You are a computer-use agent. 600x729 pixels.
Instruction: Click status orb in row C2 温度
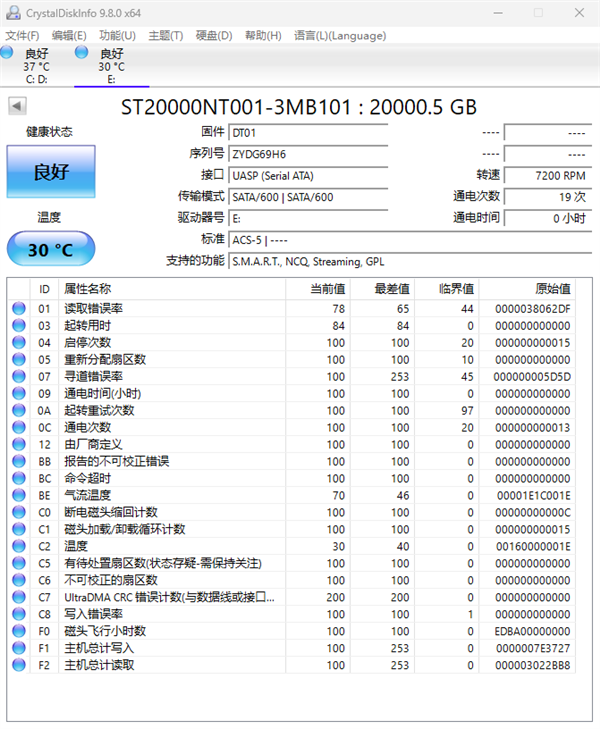19,546
